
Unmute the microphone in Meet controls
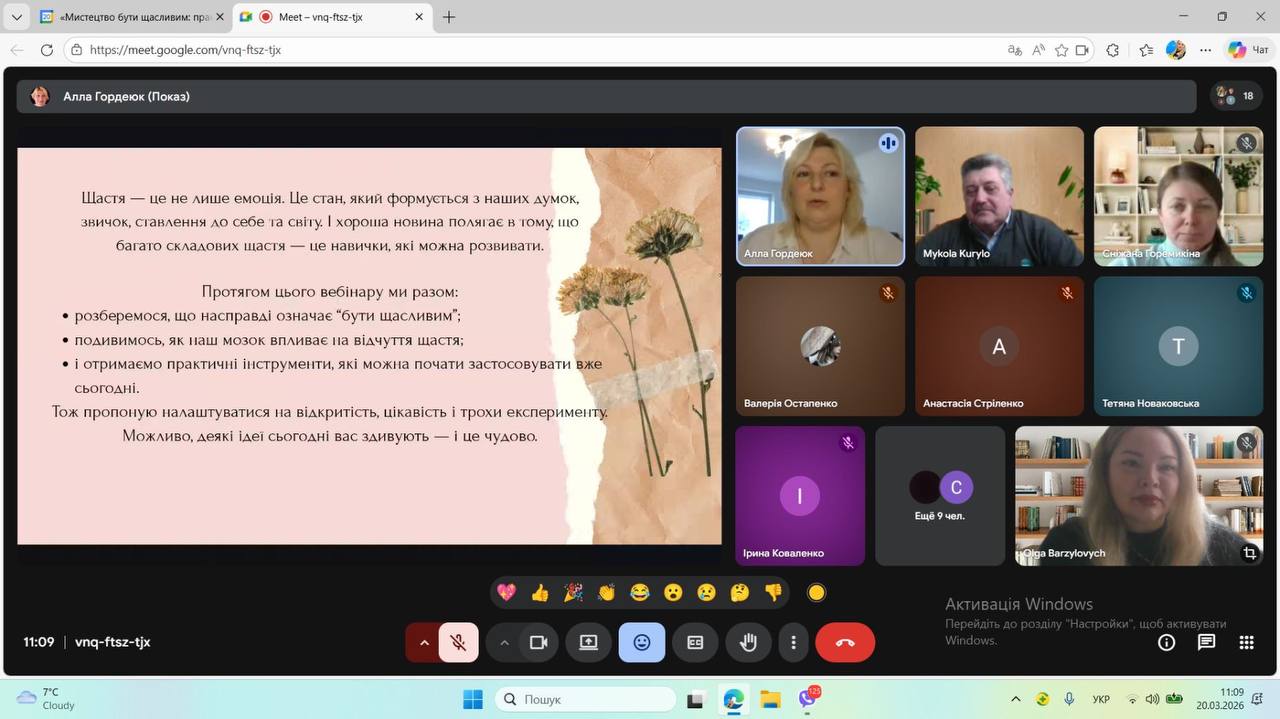459,643
